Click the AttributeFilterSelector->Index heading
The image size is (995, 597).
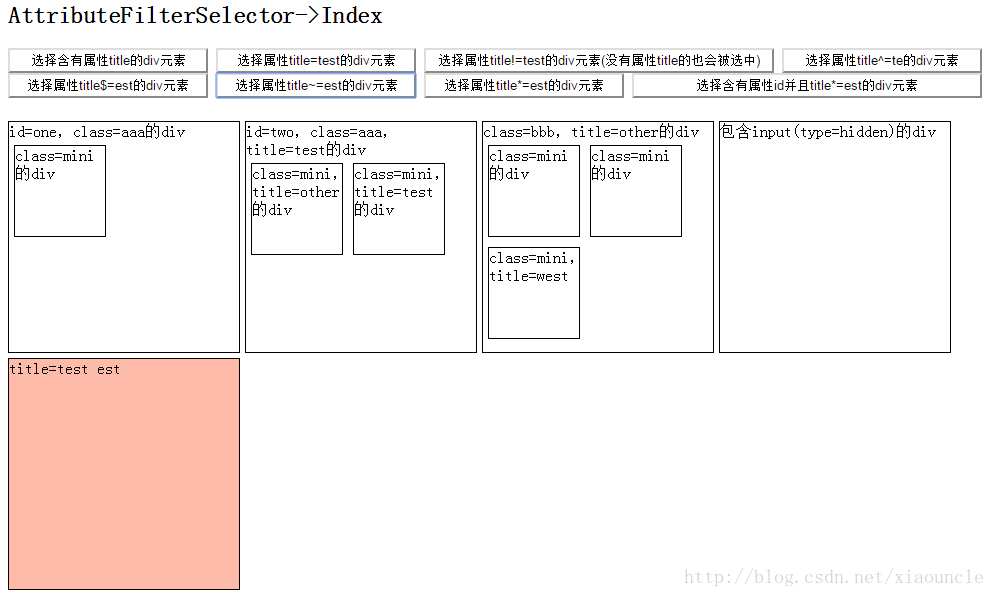pyautogui.click(x=195, y=15)
